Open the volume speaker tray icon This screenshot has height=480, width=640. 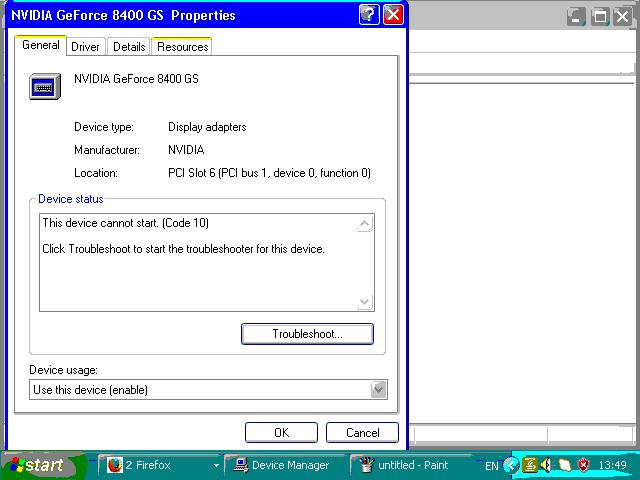pyautogui.click(x=547, y=465)
